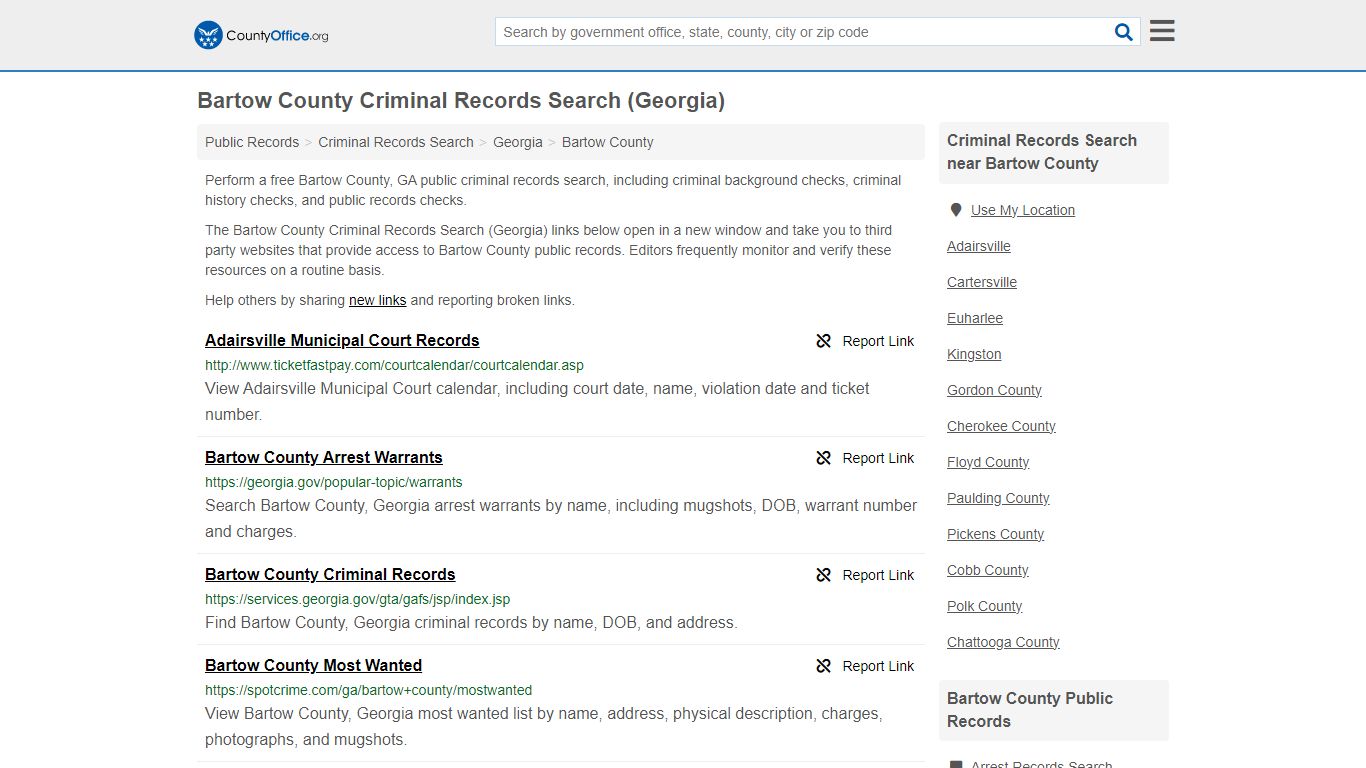1366x768 pixels.
Task: Open Cobb County records
Action: tap(988, 570)
